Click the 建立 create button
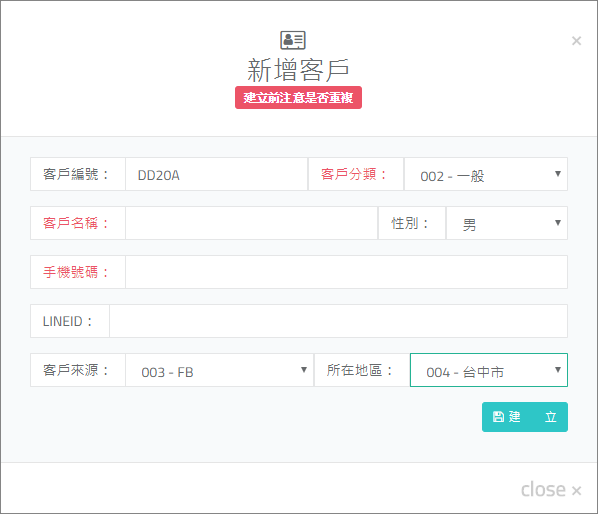Image resolution: width=598 pixels, height=514 pixels. point(525,417)
